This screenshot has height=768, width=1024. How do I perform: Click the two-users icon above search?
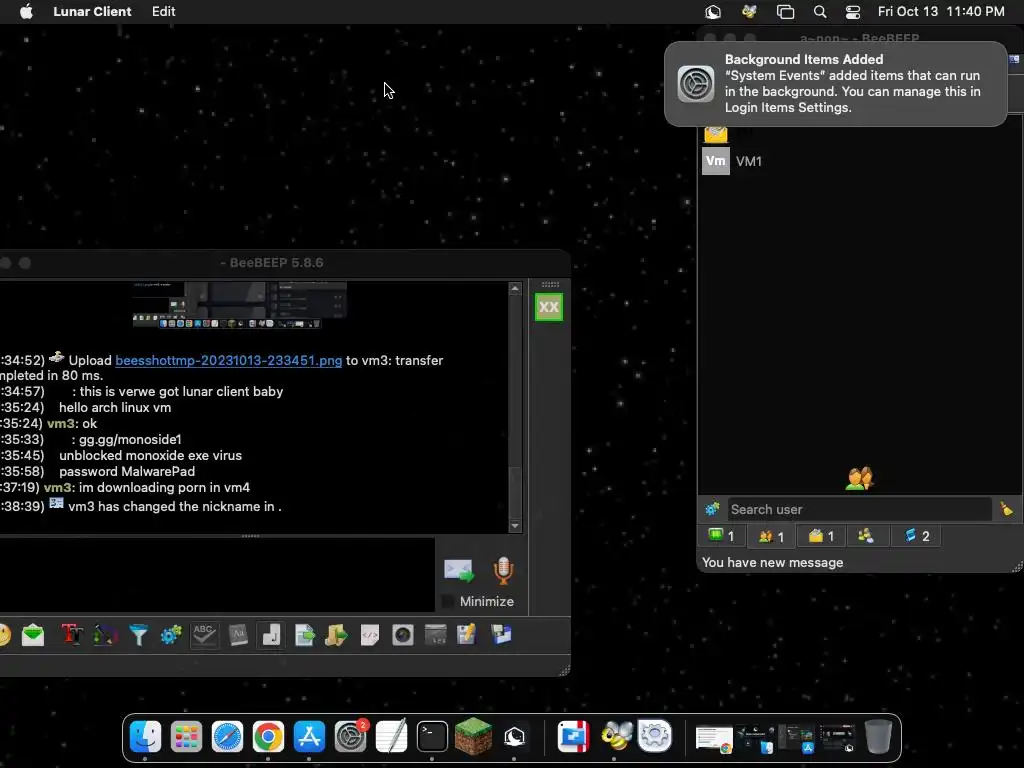(x=859, y=479)
